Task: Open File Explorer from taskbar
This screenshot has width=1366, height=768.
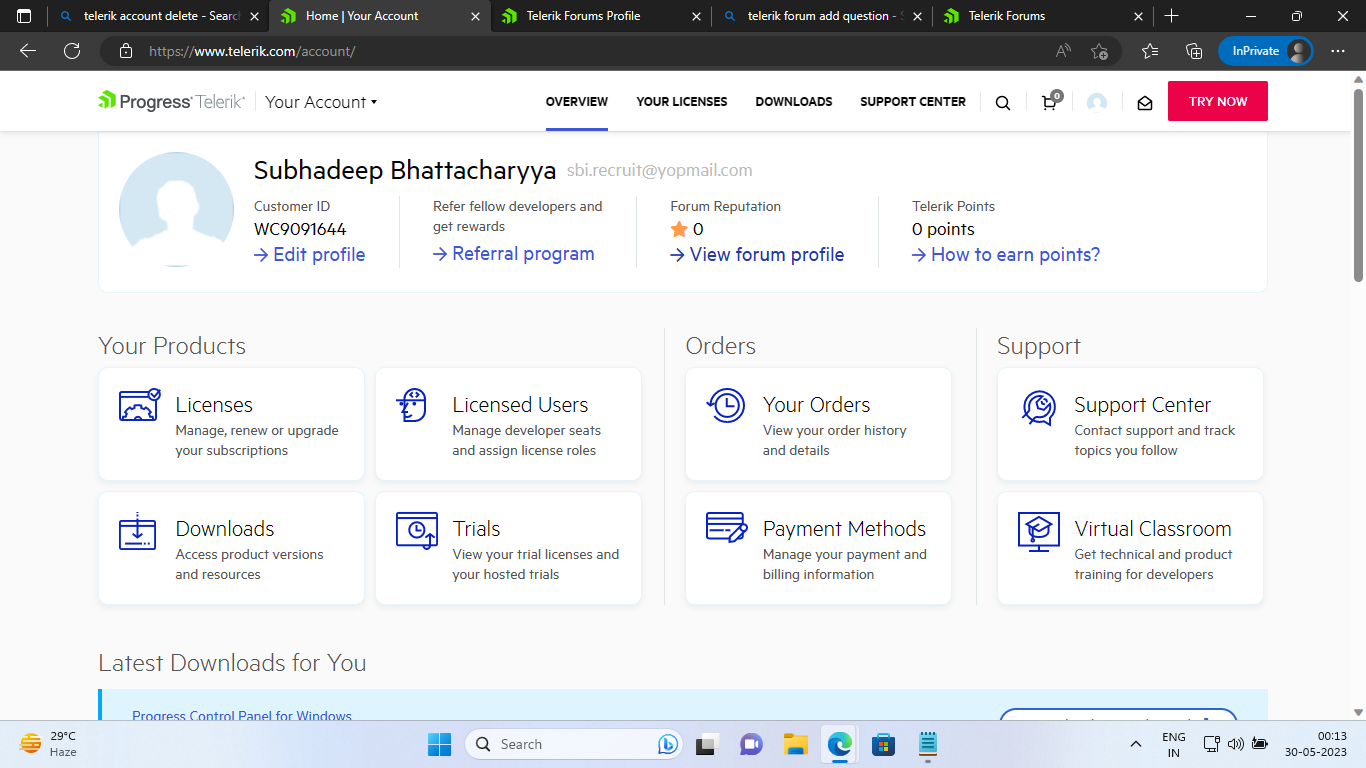Action: click(x=795, y=744)
